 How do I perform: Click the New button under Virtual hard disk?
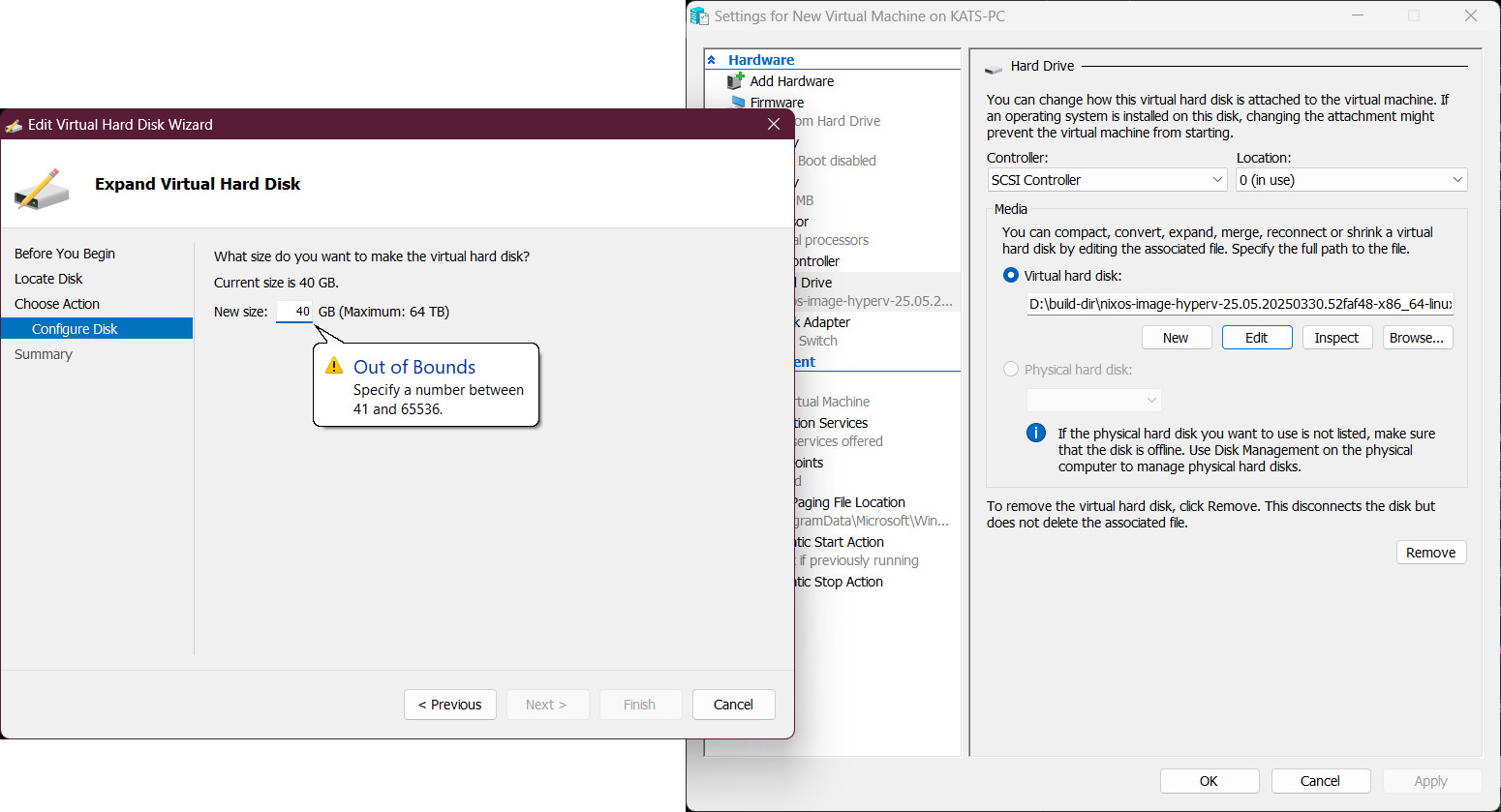pyautogui.click(x=1177, y=338)
